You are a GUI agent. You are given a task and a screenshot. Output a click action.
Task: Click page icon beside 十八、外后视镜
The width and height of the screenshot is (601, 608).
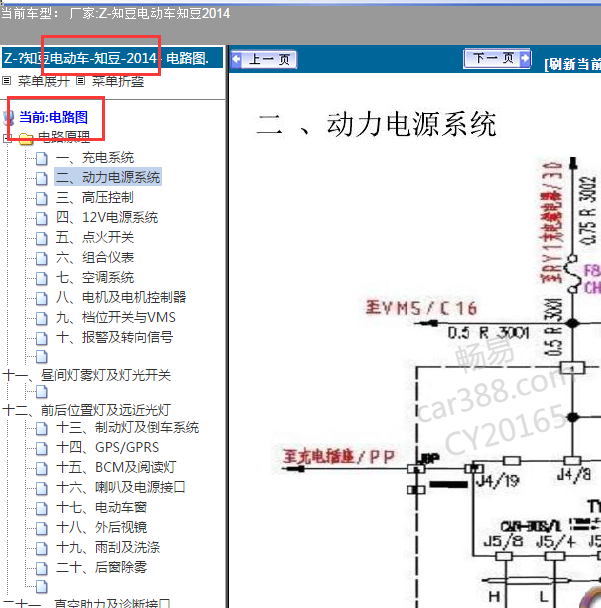[41, 528]
